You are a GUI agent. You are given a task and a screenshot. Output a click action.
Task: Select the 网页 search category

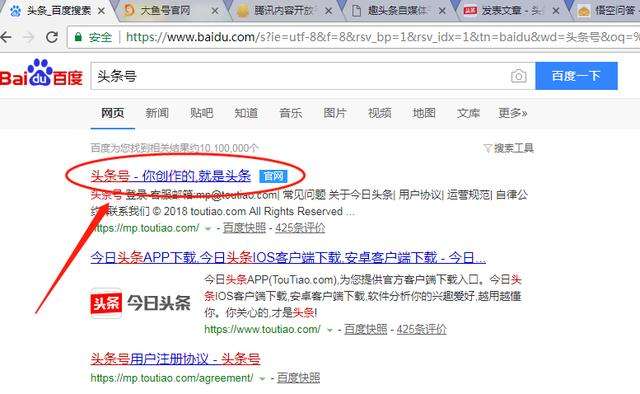[113, 113]
